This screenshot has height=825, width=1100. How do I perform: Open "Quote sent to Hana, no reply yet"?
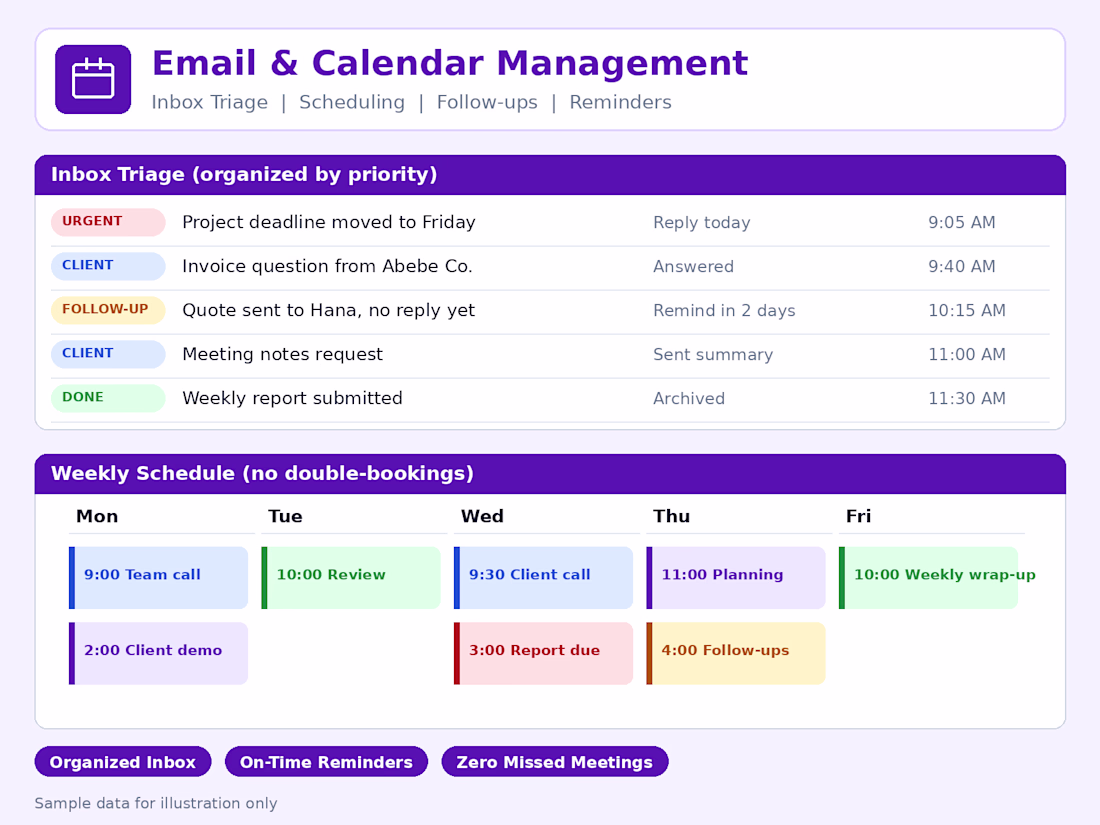coord(328,311)
